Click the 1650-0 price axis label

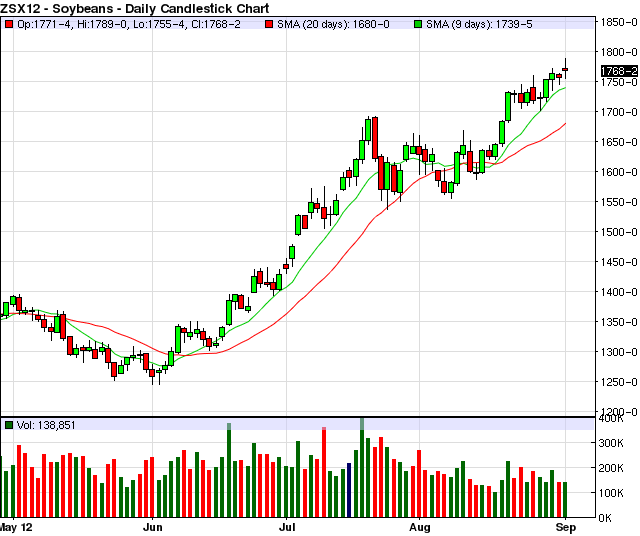pos(618,142)
